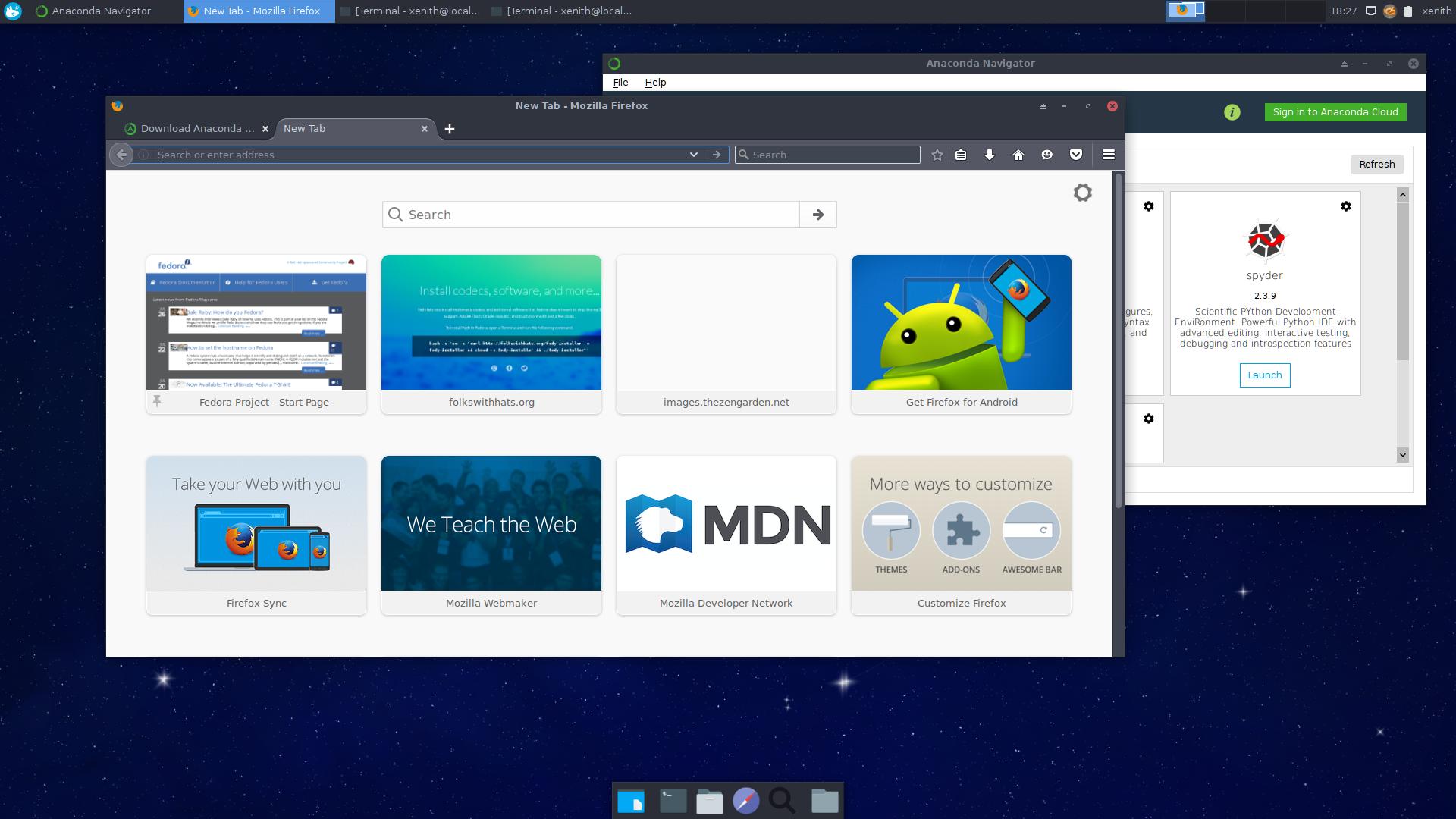Screen dimensions: 1456x819
Task: Click the clock showing 18:27
Action: click(x=1343, y=11)
